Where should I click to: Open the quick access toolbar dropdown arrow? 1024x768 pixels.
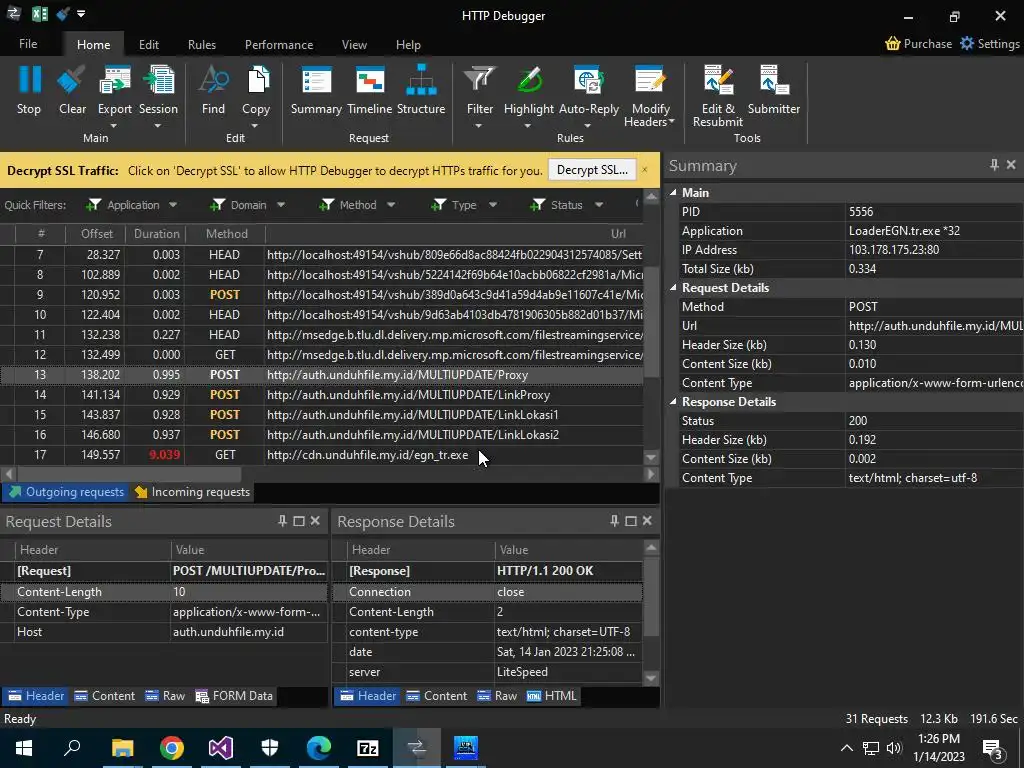click(x=81, y=14)
